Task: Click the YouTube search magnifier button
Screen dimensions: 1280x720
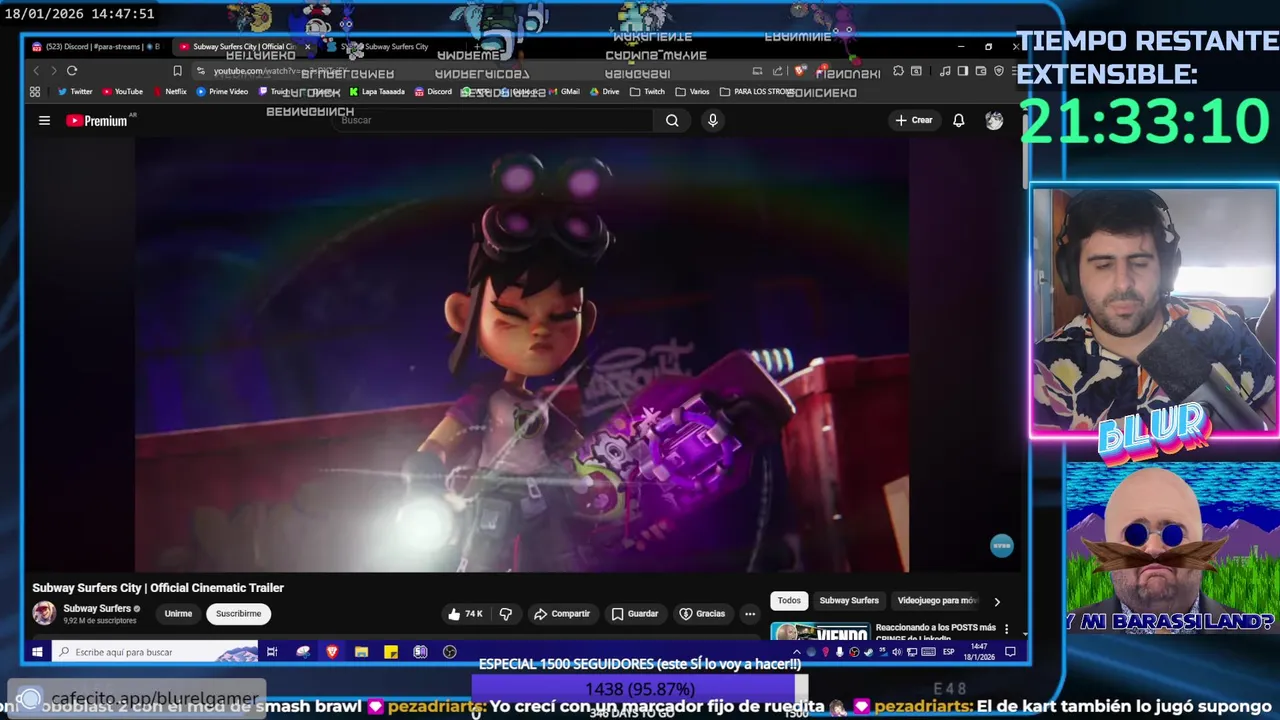Action: click(672, 120)
